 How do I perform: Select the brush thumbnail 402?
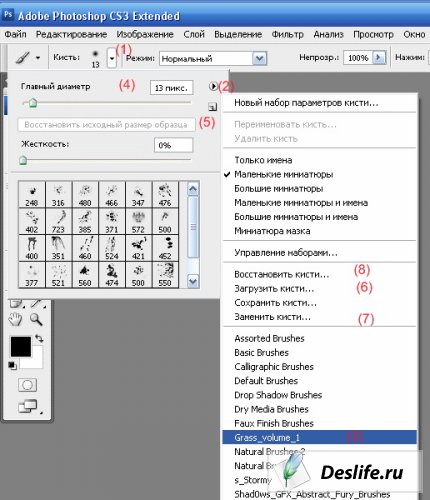(x=32, y=221)
